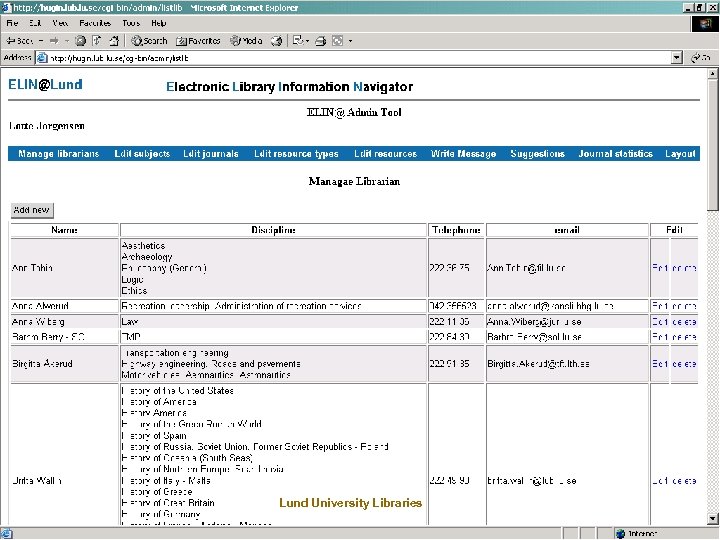Image resolution: width=720 pixels, height=540 pixels.
Task: Go to Edit subjects
Action: coord(142,154)
